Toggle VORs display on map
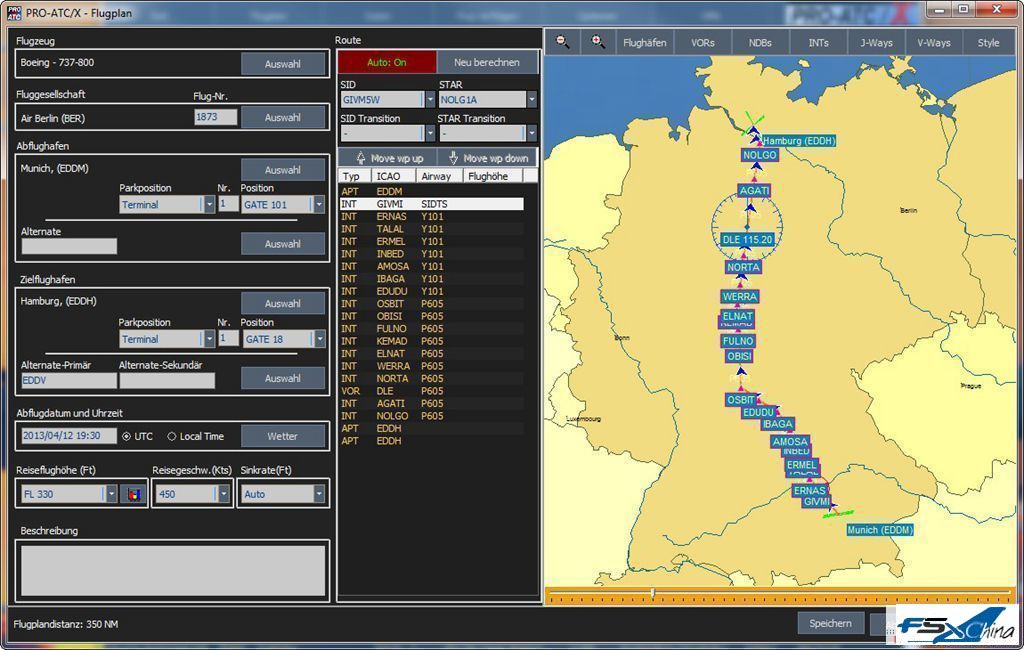Viewport: 1024px width, 650px height. pyautogui.click(x=703, y=43)
